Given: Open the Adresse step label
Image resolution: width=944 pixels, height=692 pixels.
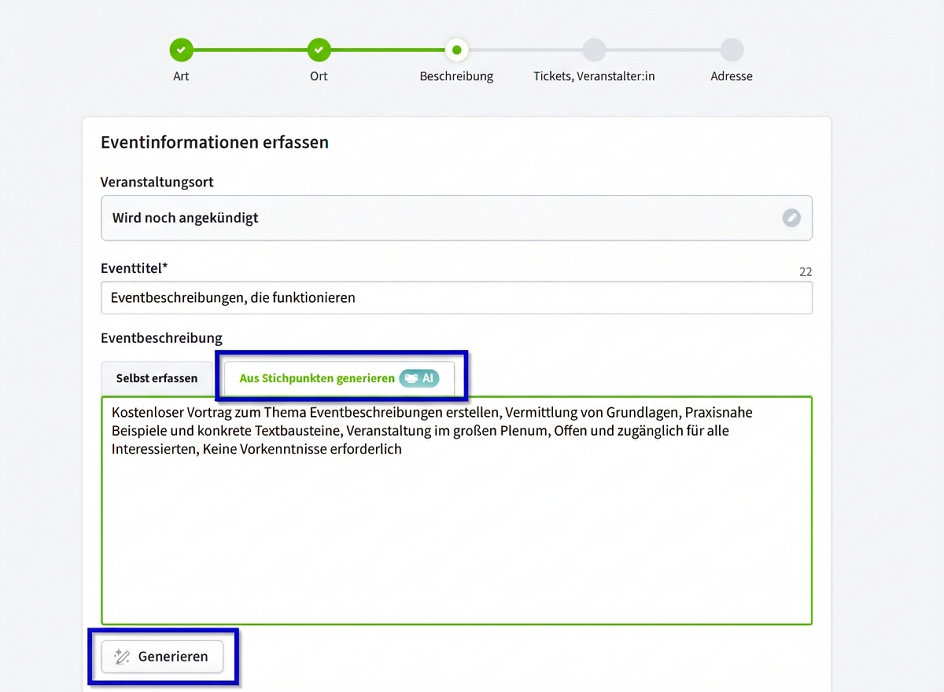Looking at the screenshot, I should [x=732, y=76].
